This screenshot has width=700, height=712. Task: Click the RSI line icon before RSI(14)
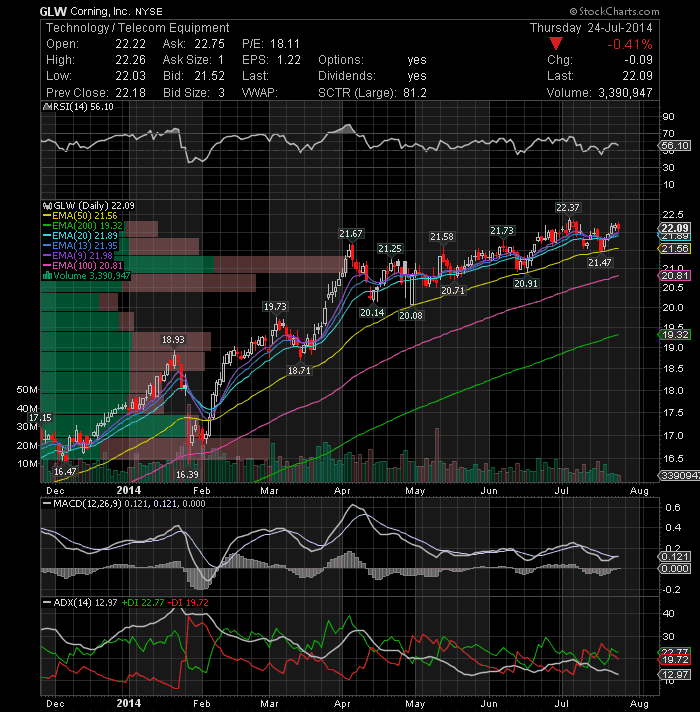tap(47, 107)
